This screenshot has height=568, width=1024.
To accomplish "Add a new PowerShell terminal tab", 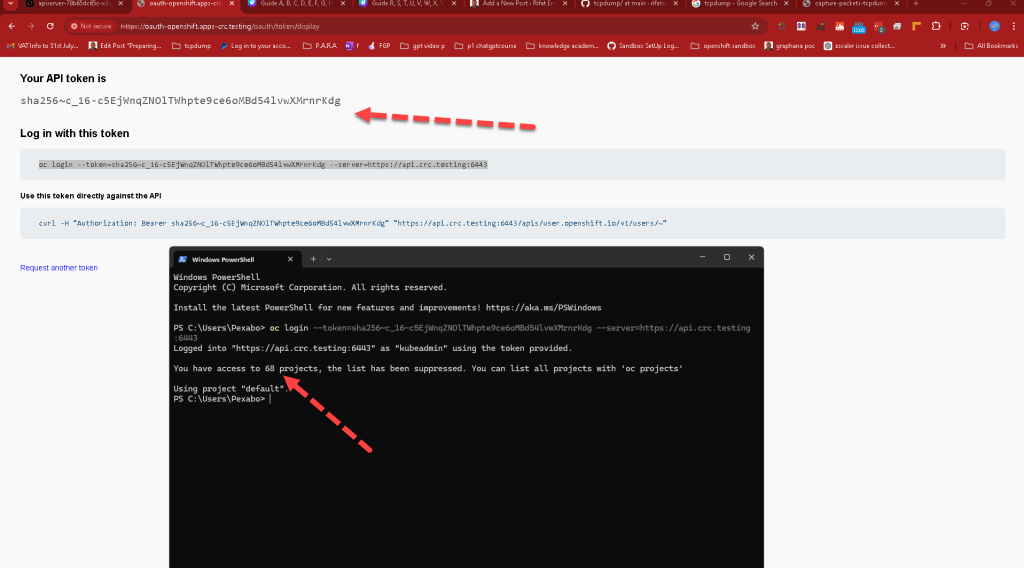I will (313, 259).
